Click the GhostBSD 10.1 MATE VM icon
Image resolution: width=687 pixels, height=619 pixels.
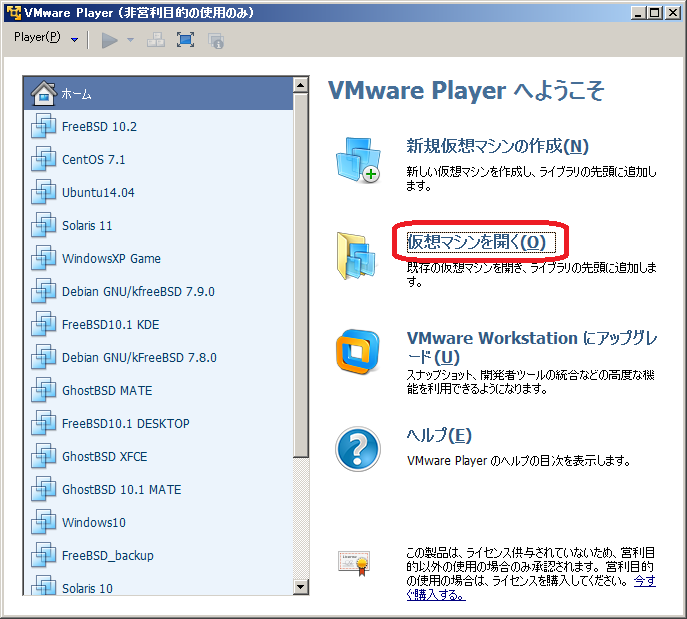point(43,489)
